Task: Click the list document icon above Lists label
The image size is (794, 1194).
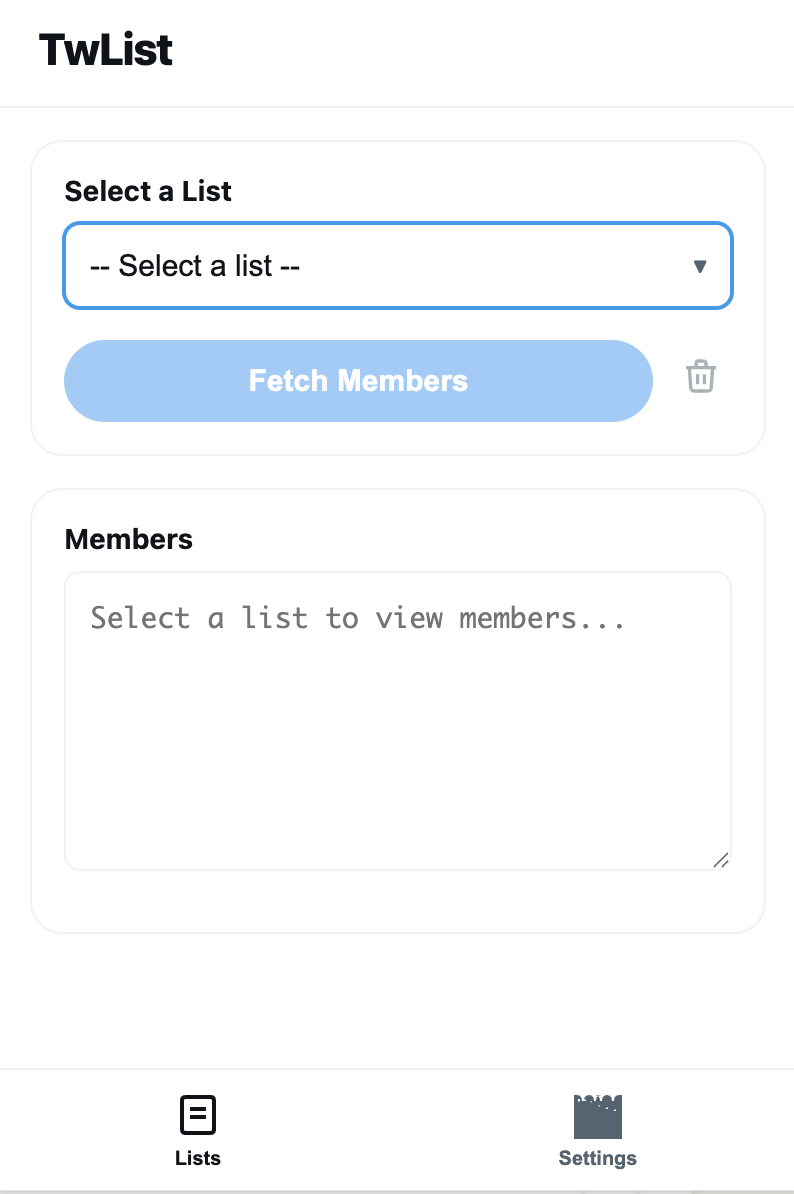Action: point(197,1114)
